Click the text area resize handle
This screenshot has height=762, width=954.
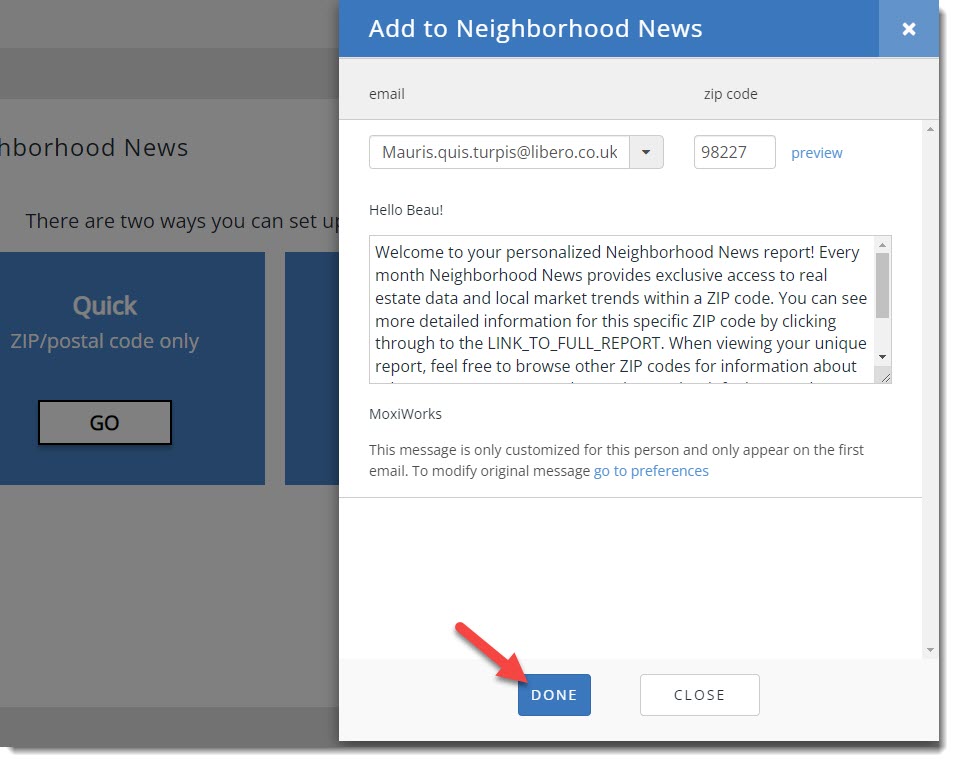[x=883, y=376]
